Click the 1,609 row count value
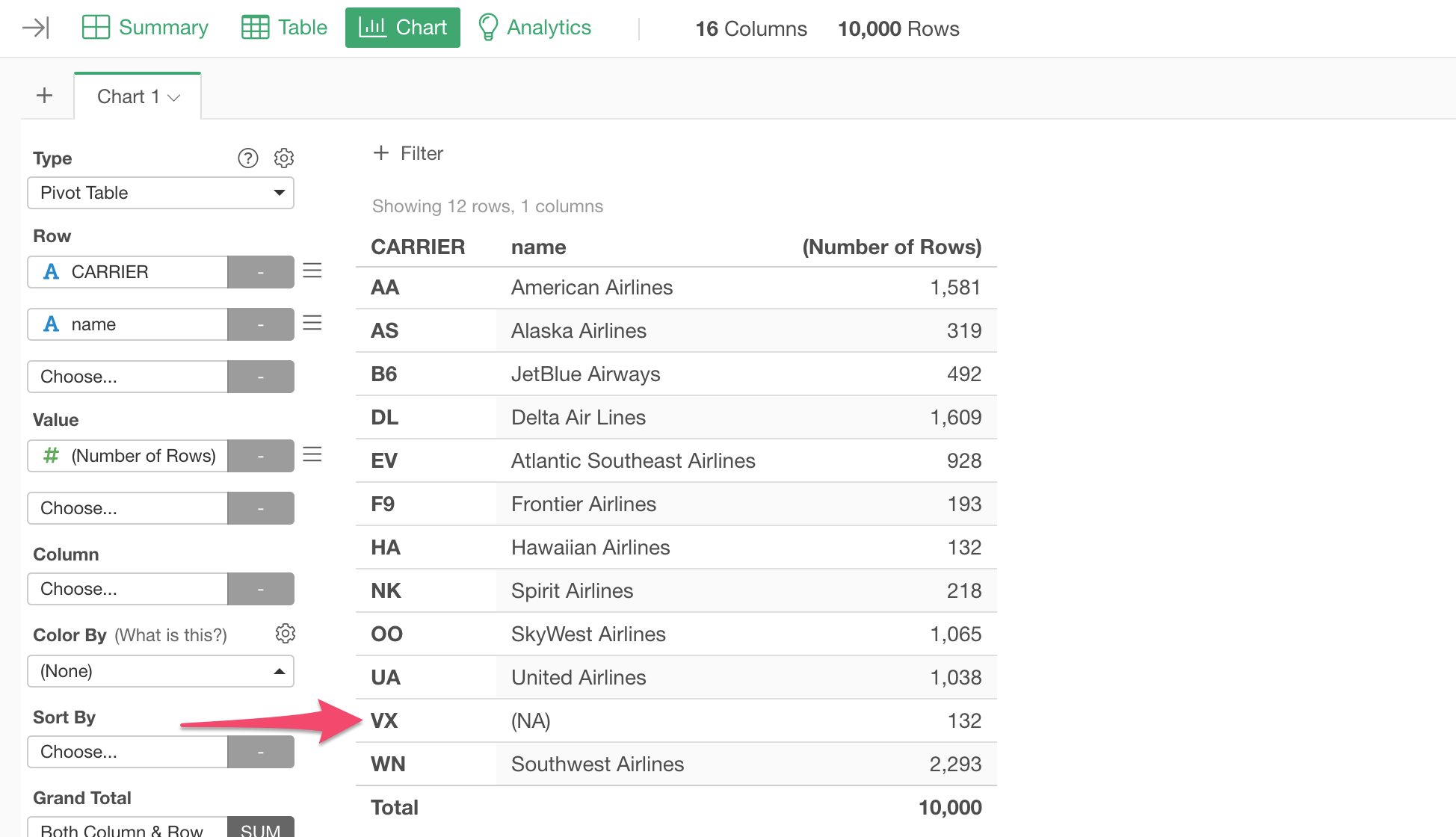Viewport: 1456px width, 837px height. (955, 418)
